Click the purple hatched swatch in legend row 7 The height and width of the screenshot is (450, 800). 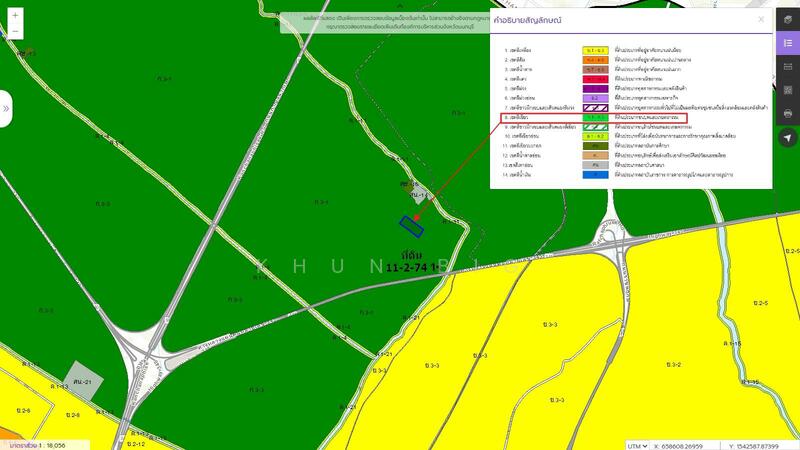pos(596,106)
